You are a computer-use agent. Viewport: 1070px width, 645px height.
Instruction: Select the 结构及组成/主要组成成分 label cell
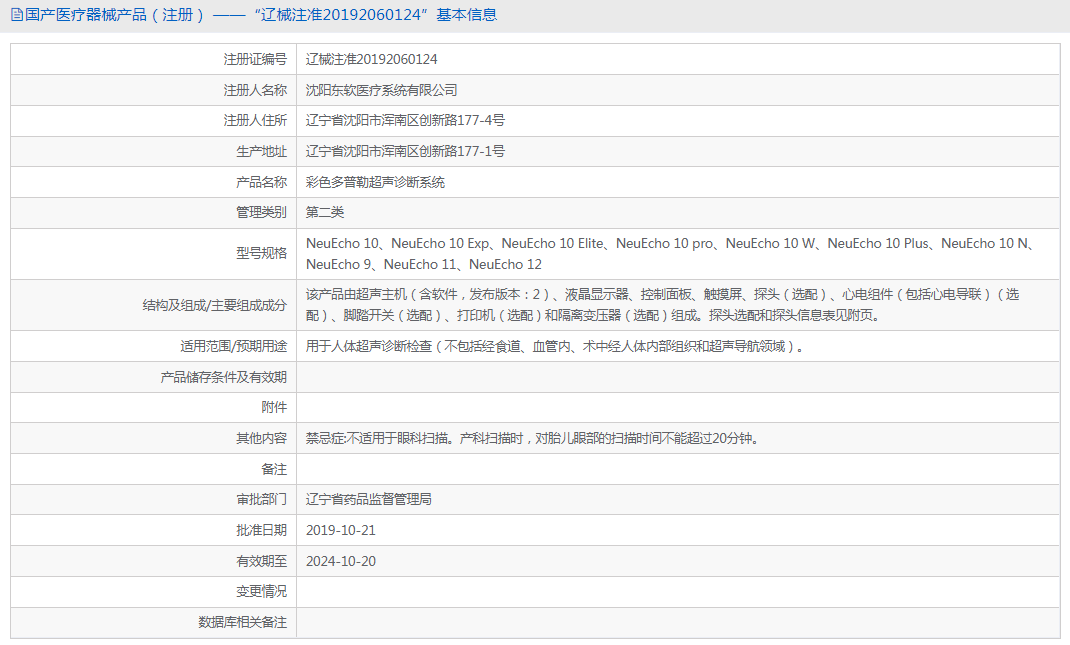[x=215, y=305]
